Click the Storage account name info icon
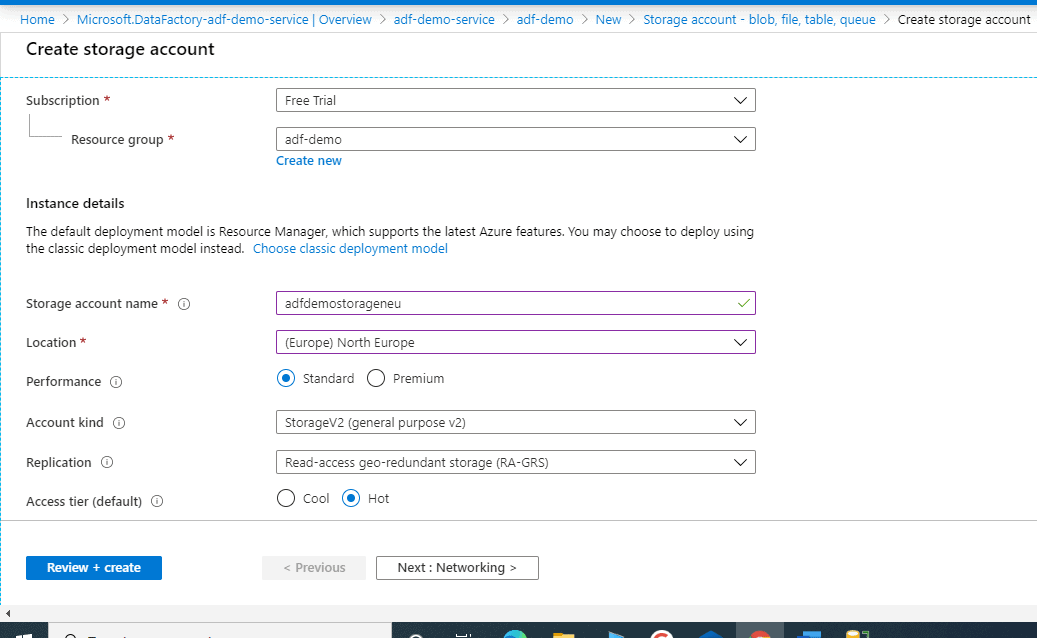 click(x=184, y=304)
